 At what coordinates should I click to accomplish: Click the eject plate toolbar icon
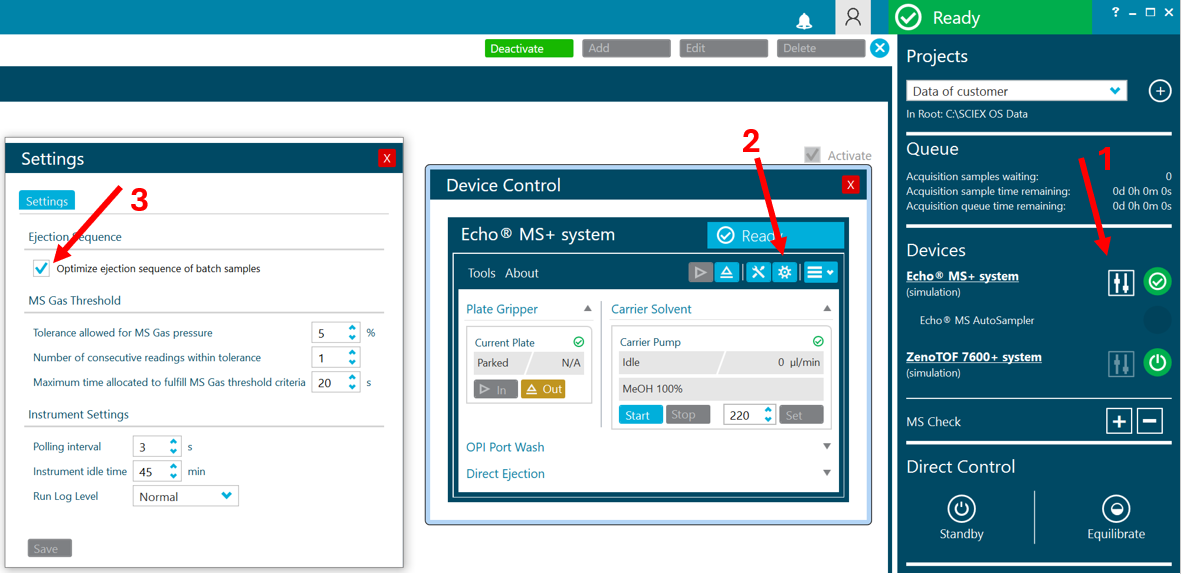[x=727, y=272]
